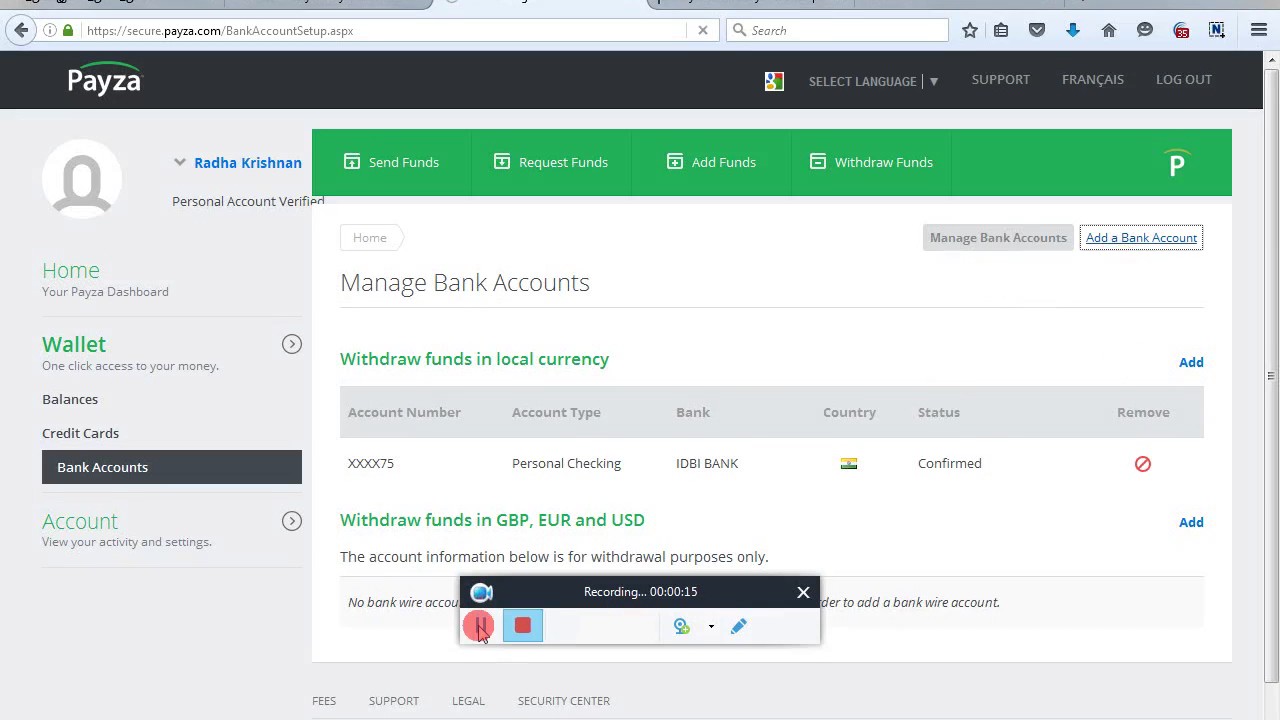Click the pencil annotation icon in recorder
The width and height of the screenshot is (1280, 720).
click(739, 626)
